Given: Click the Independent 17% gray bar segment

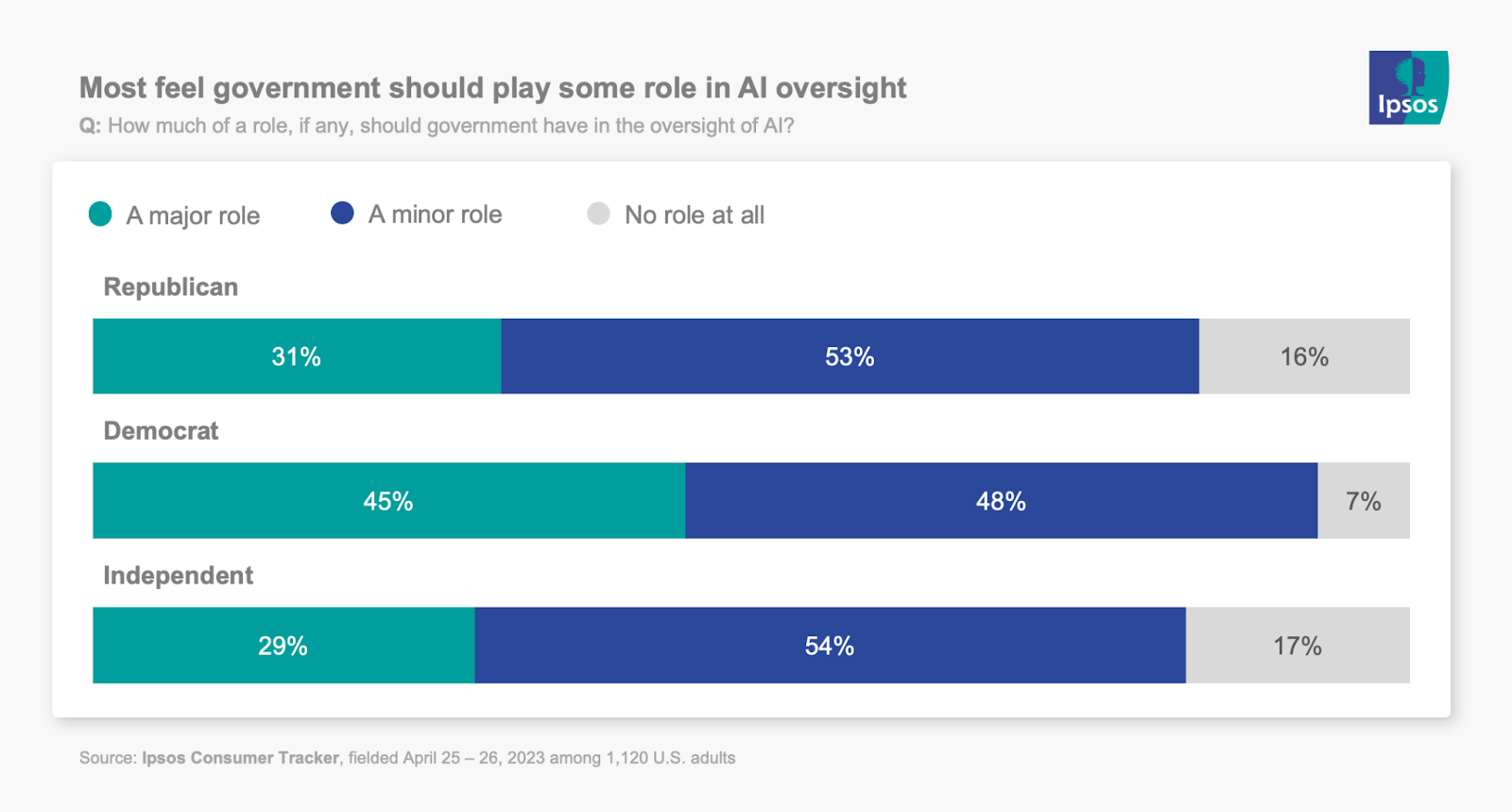Looking at the screenshot, I should [x=1297, y=646].
